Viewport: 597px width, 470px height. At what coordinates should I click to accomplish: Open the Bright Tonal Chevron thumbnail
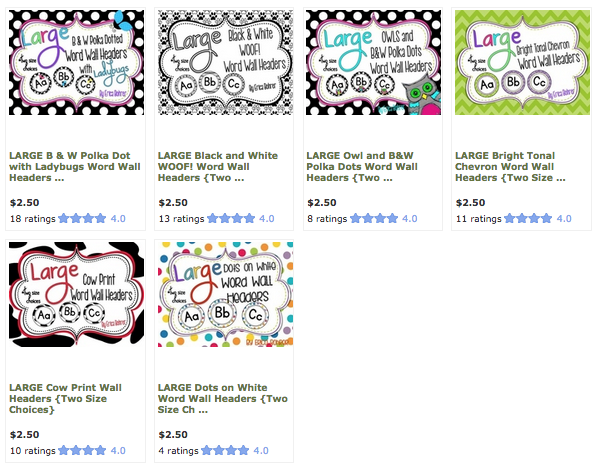click(x=522, y=62)
